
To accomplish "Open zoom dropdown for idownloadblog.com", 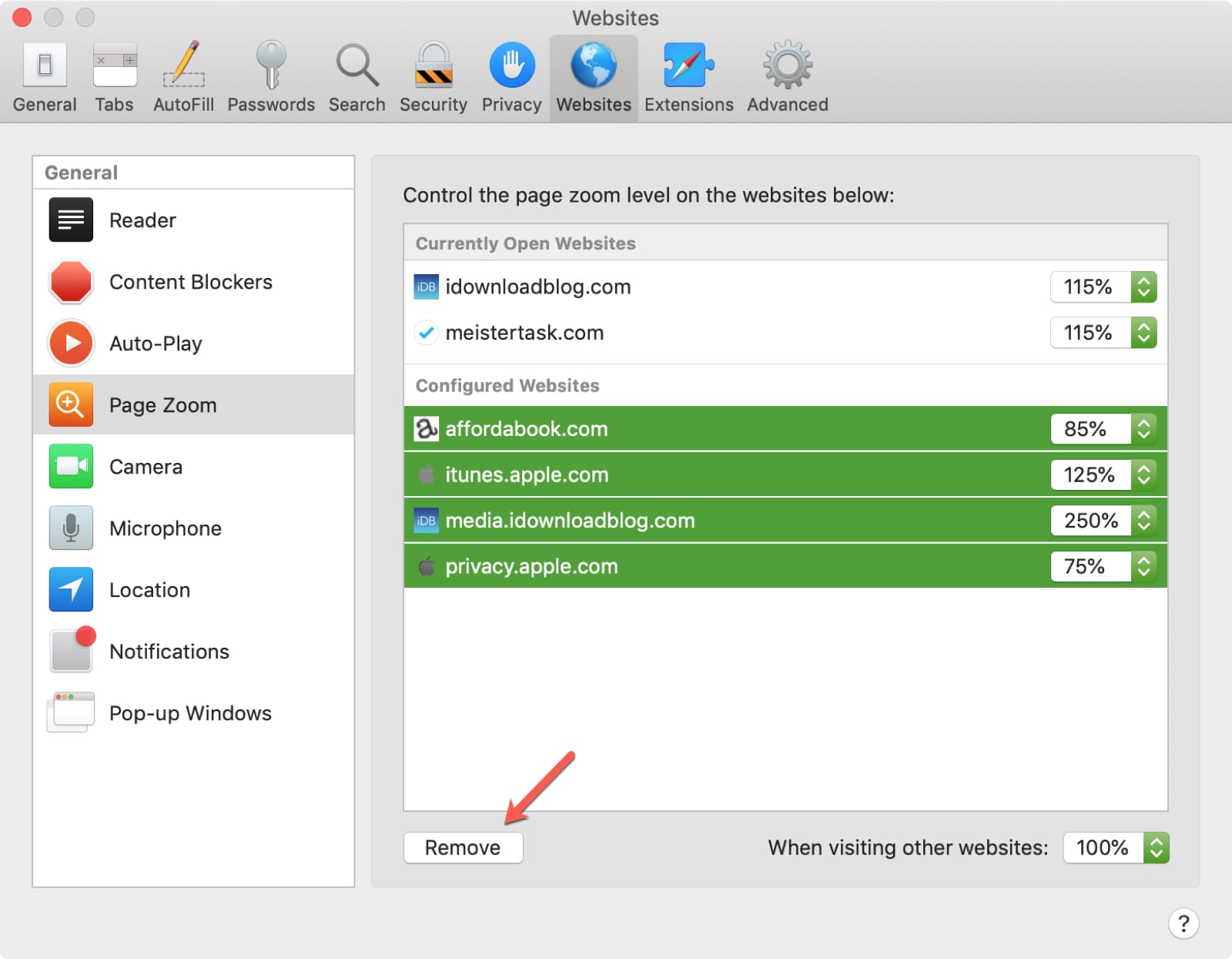I will 1103,287.
